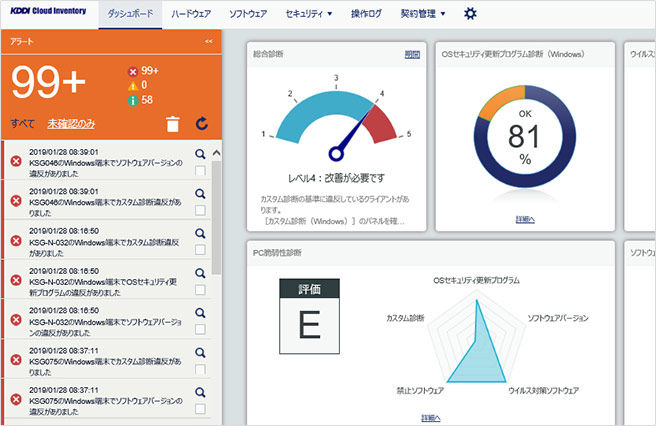Screen dimensions: 656x426
Task: Click the PC脆弱性診断 panel title
Action: click(277, 253)
